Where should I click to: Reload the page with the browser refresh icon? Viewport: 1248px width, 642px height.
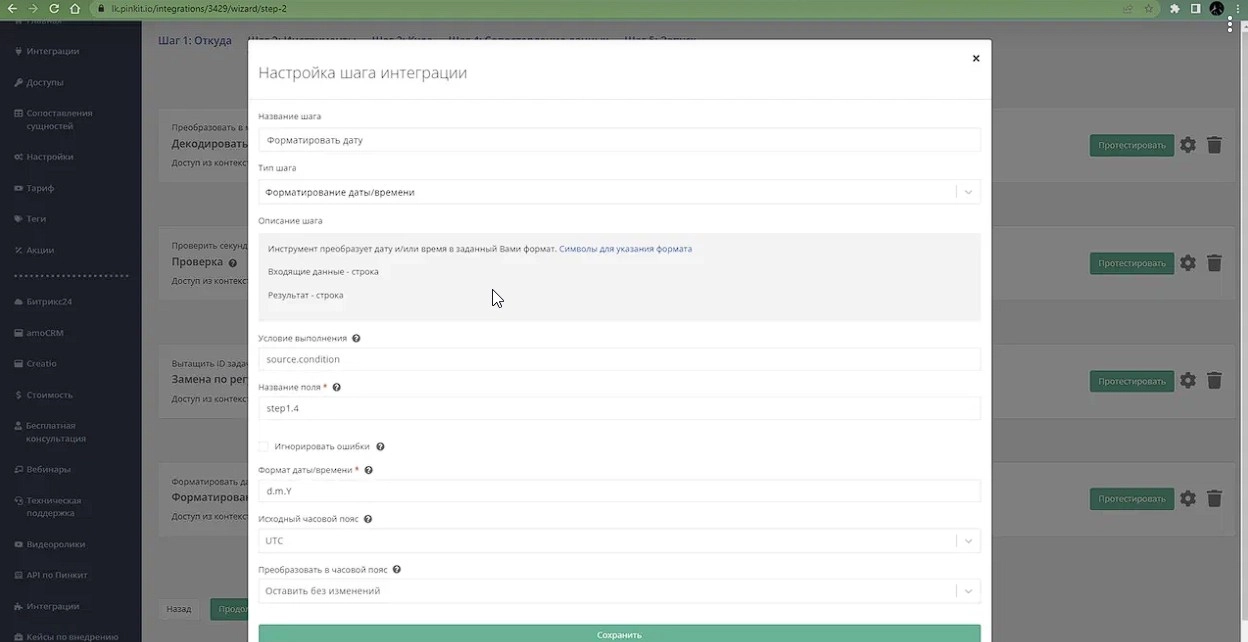(54, 8)
